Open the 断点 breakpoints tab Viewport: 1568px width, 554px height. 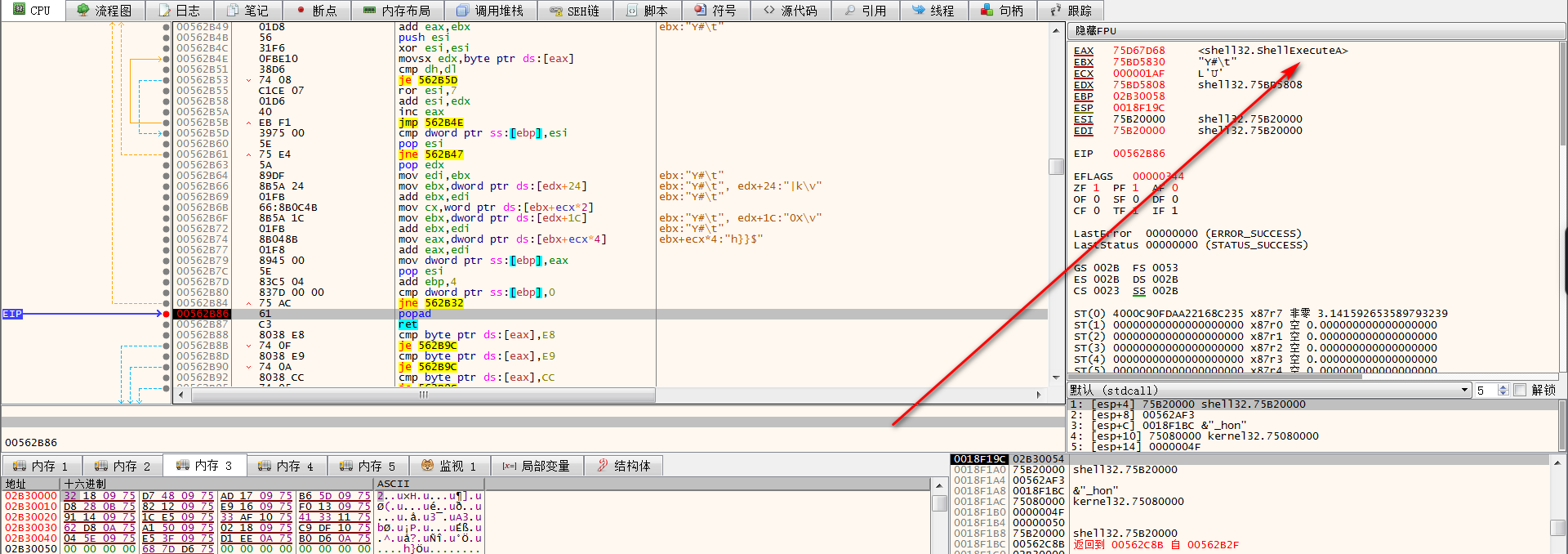click(317, 11)
